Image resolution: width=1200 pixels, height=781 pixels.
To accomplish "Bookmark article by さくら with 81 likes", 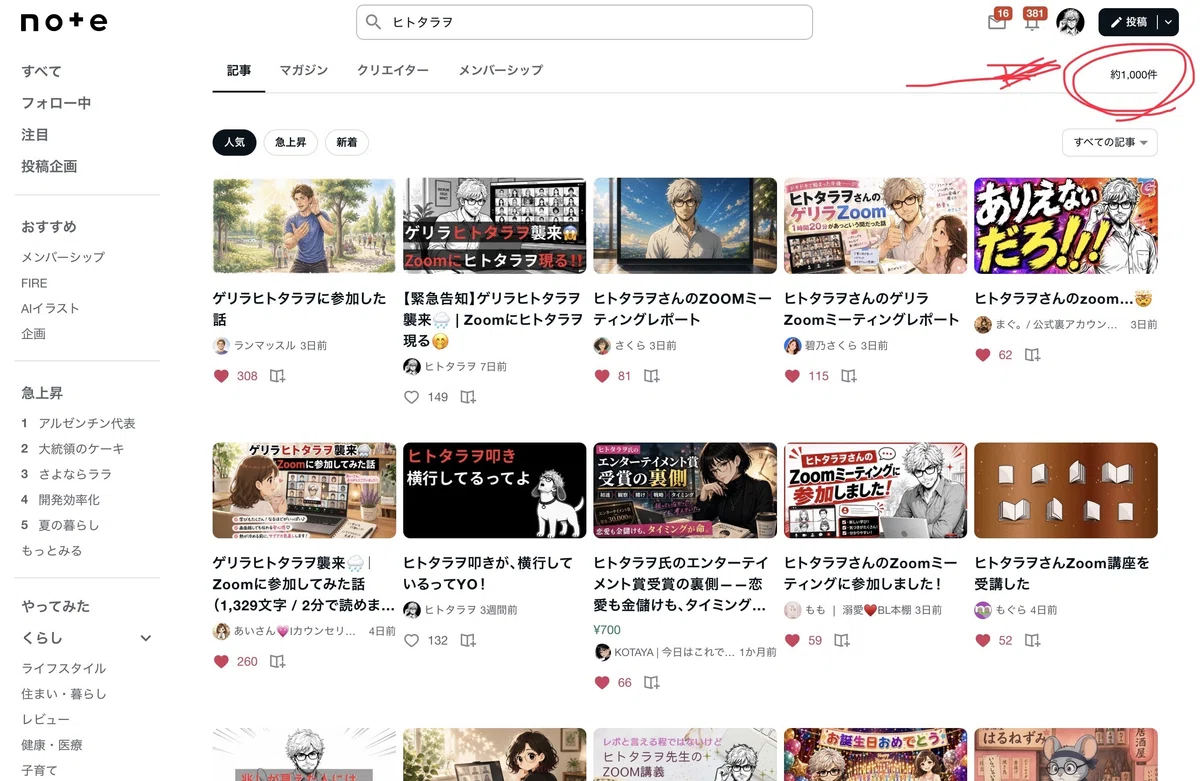I will point(651,377).
